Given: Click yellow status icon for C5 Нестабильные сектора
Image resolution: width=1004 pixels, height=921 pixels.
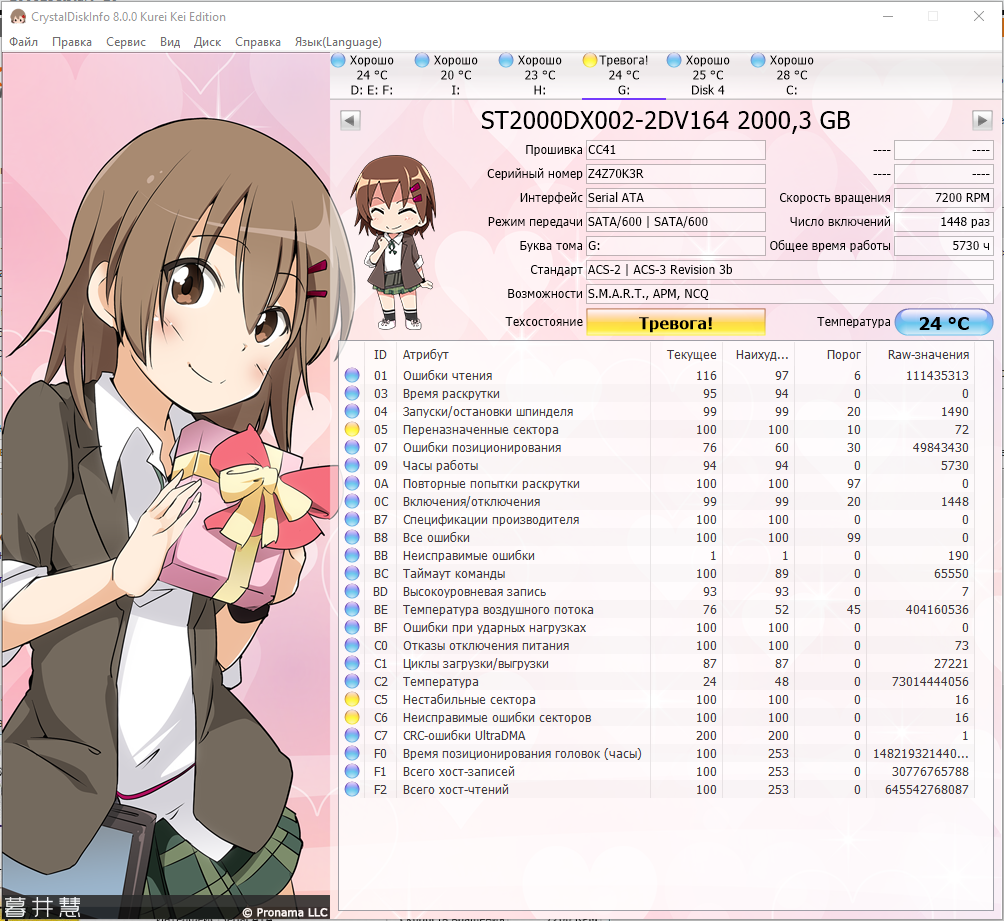Looking at the screenshot, I should click(352, 699).
